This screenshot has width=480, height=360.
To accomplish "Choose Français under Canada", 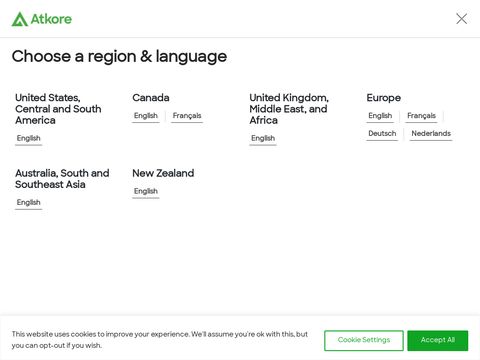I will [187, 116].
